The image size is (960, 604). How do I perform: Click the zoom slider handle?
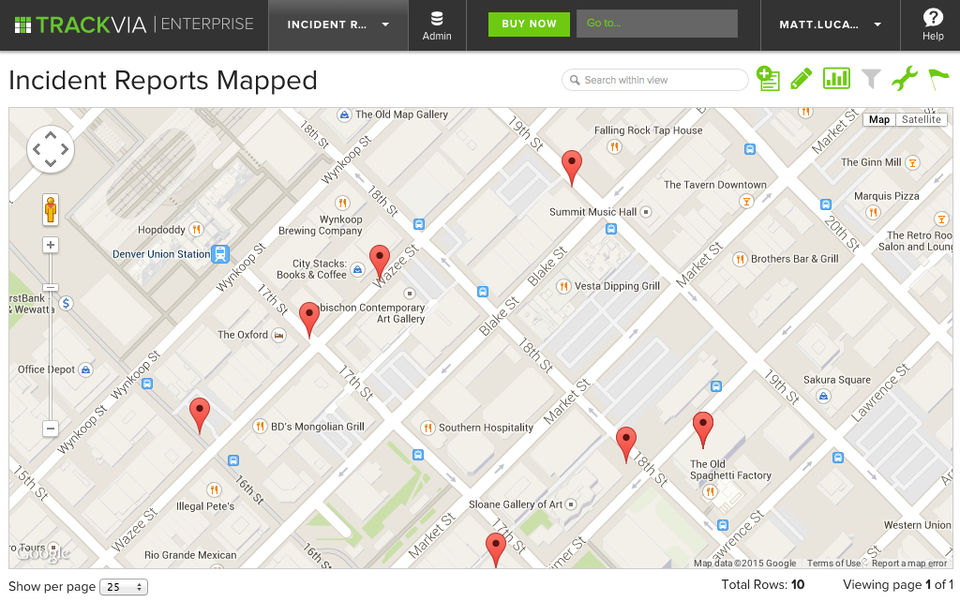tap(50, 287)
